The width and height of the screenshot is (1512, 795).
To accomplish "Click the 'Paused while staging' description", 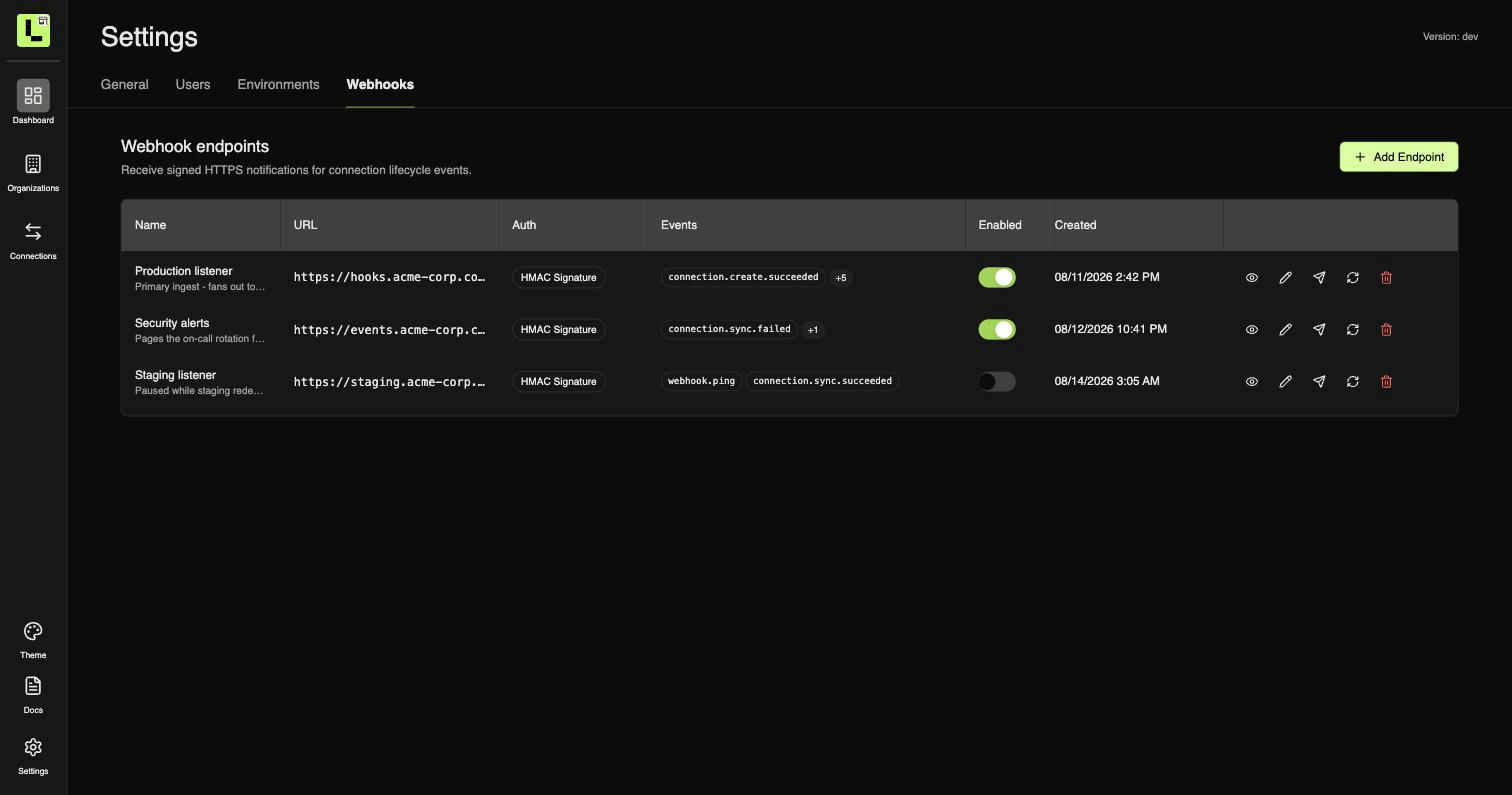I will coord(199,391).
